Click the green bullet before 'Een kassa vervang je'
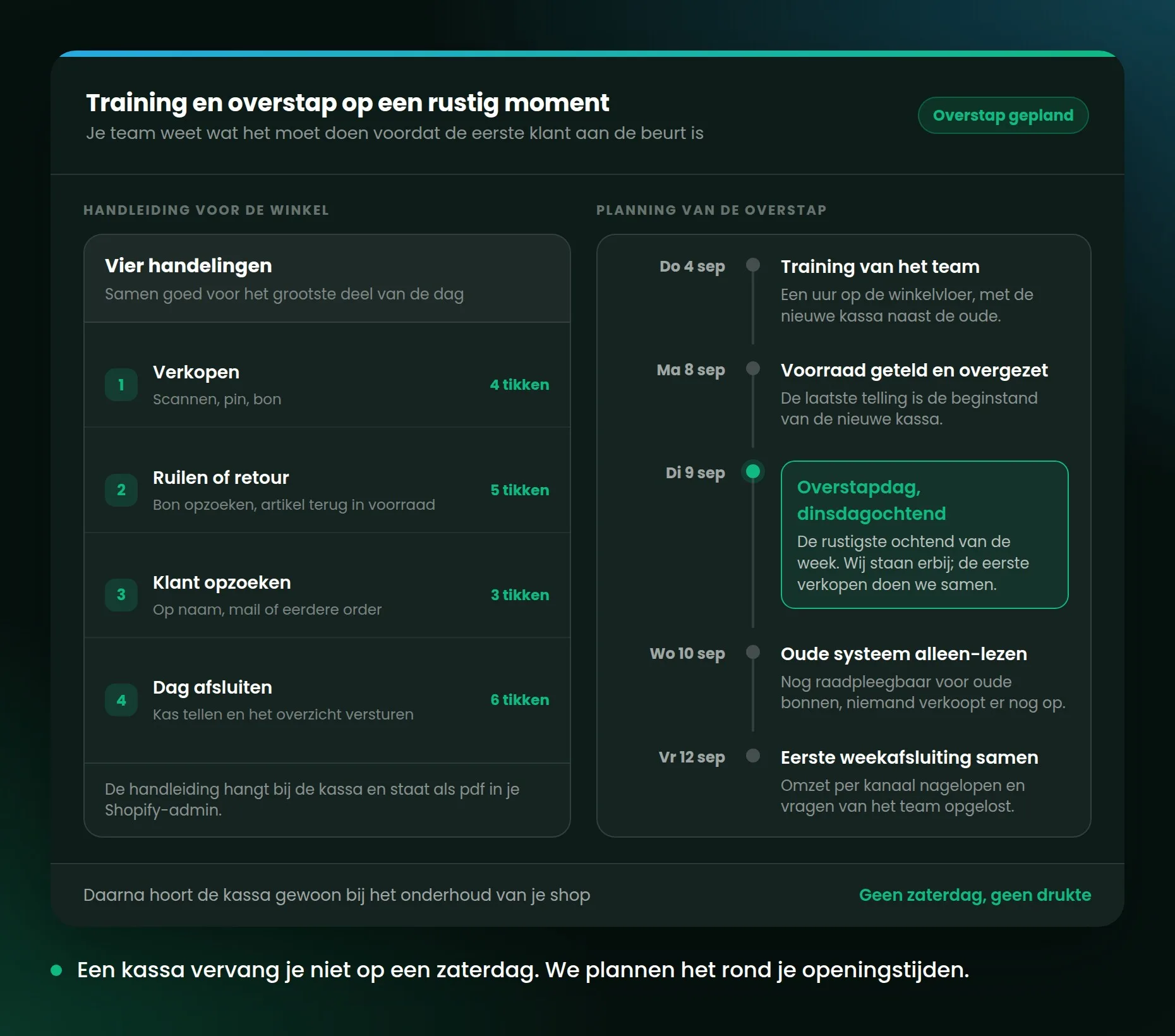 (56, 970)
